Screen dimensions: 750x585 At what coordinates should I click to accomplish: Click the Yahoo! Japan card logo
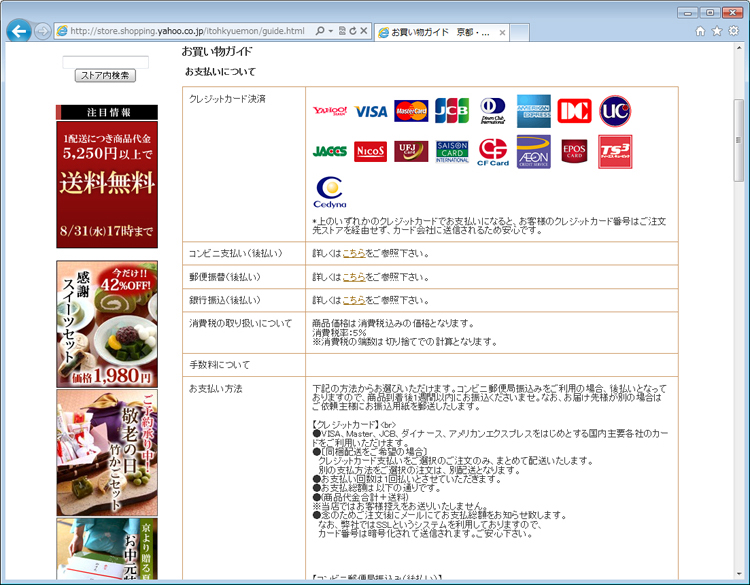point(330,111)
